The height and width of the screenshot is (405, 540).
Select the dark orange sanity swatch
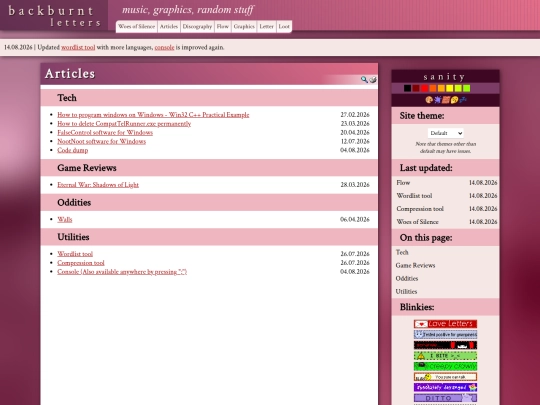click(x=433, y=89)
